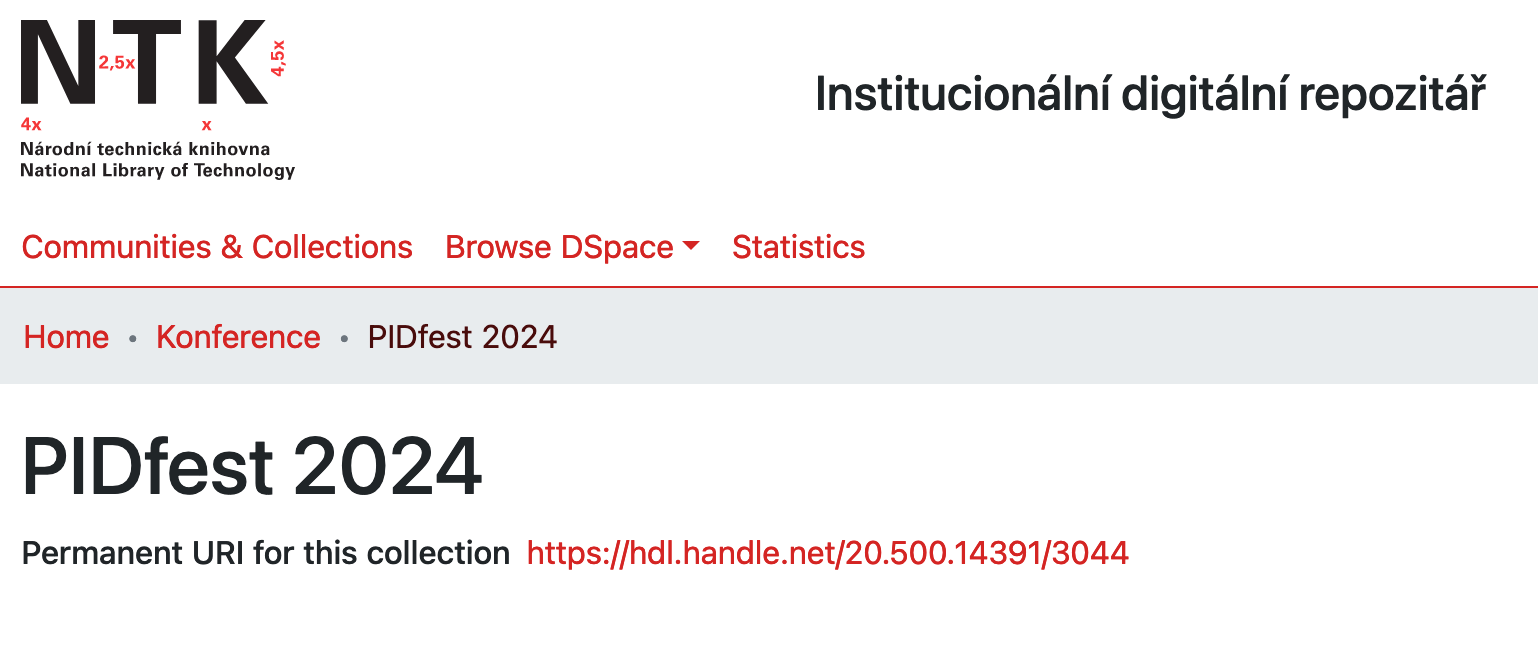Click the red 4x label below the logo
The height and width of the screenshot is (648, 1538).
[31, 125]
